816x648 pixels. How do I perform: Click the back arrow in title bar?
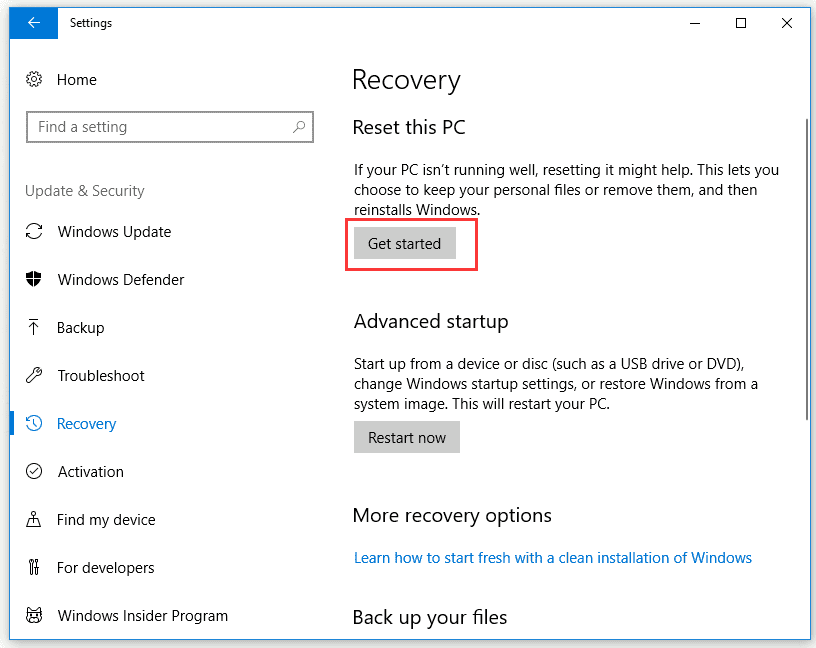[x=34, y=23]
